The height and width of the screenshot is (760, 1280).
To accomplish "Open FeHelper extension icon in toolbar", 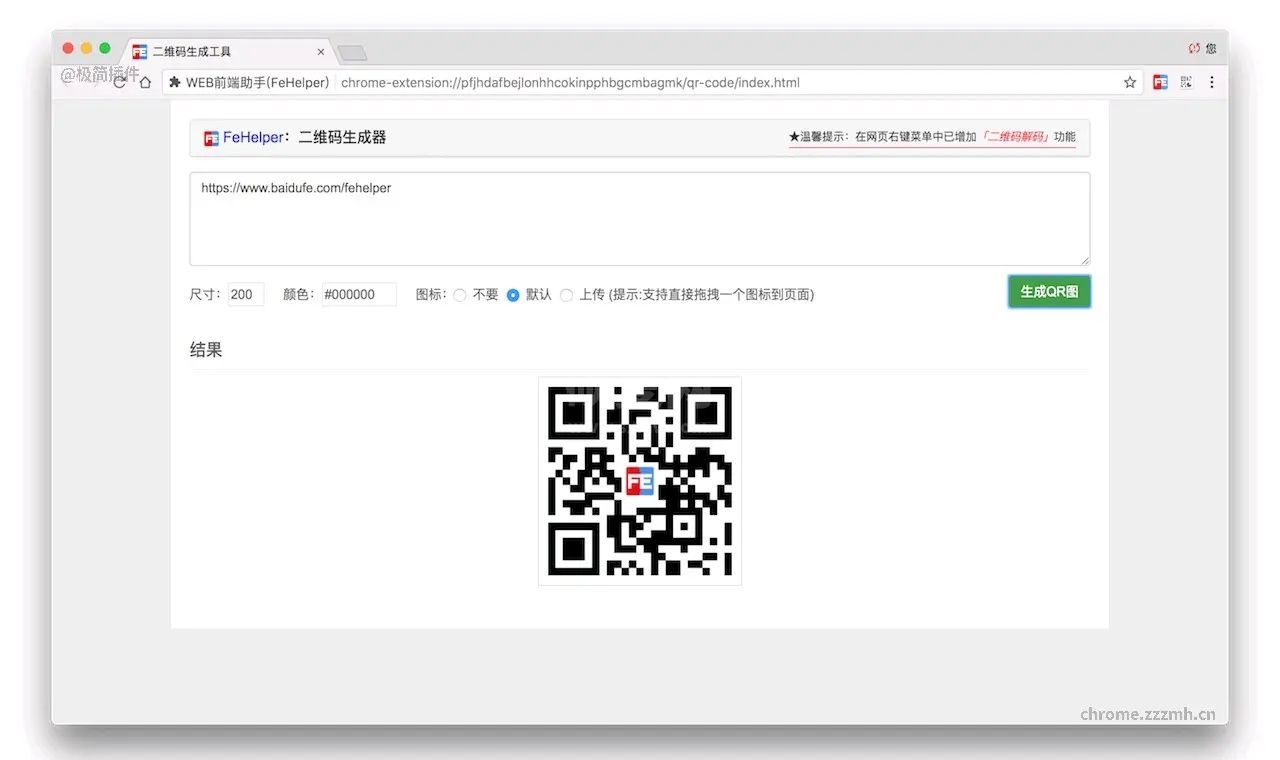I will point(1160,82).
